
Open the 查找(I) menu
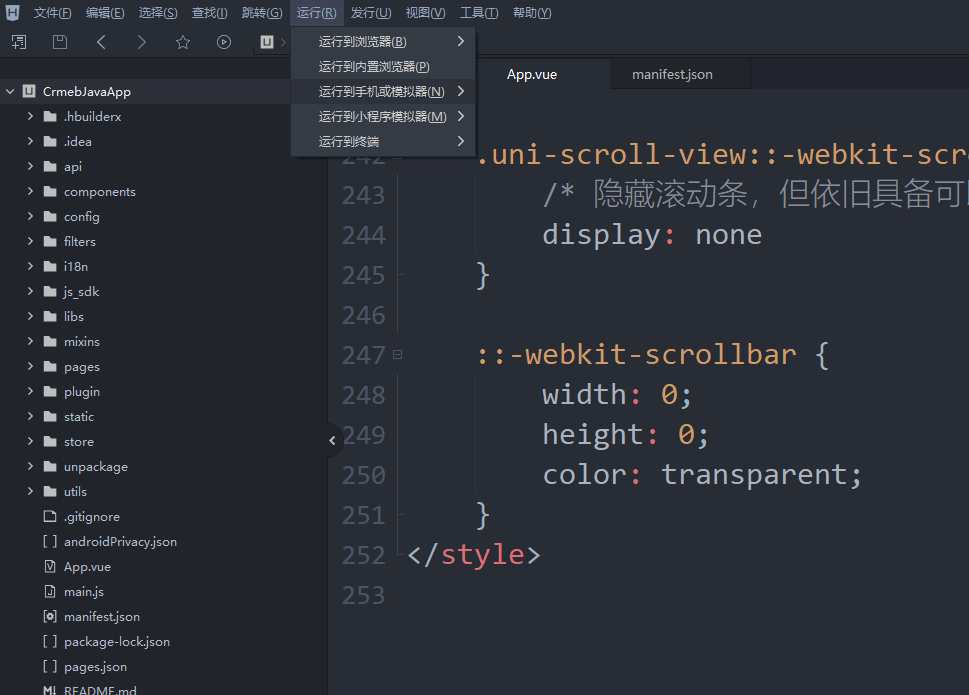pyautogui.click(x=209, y=13)
